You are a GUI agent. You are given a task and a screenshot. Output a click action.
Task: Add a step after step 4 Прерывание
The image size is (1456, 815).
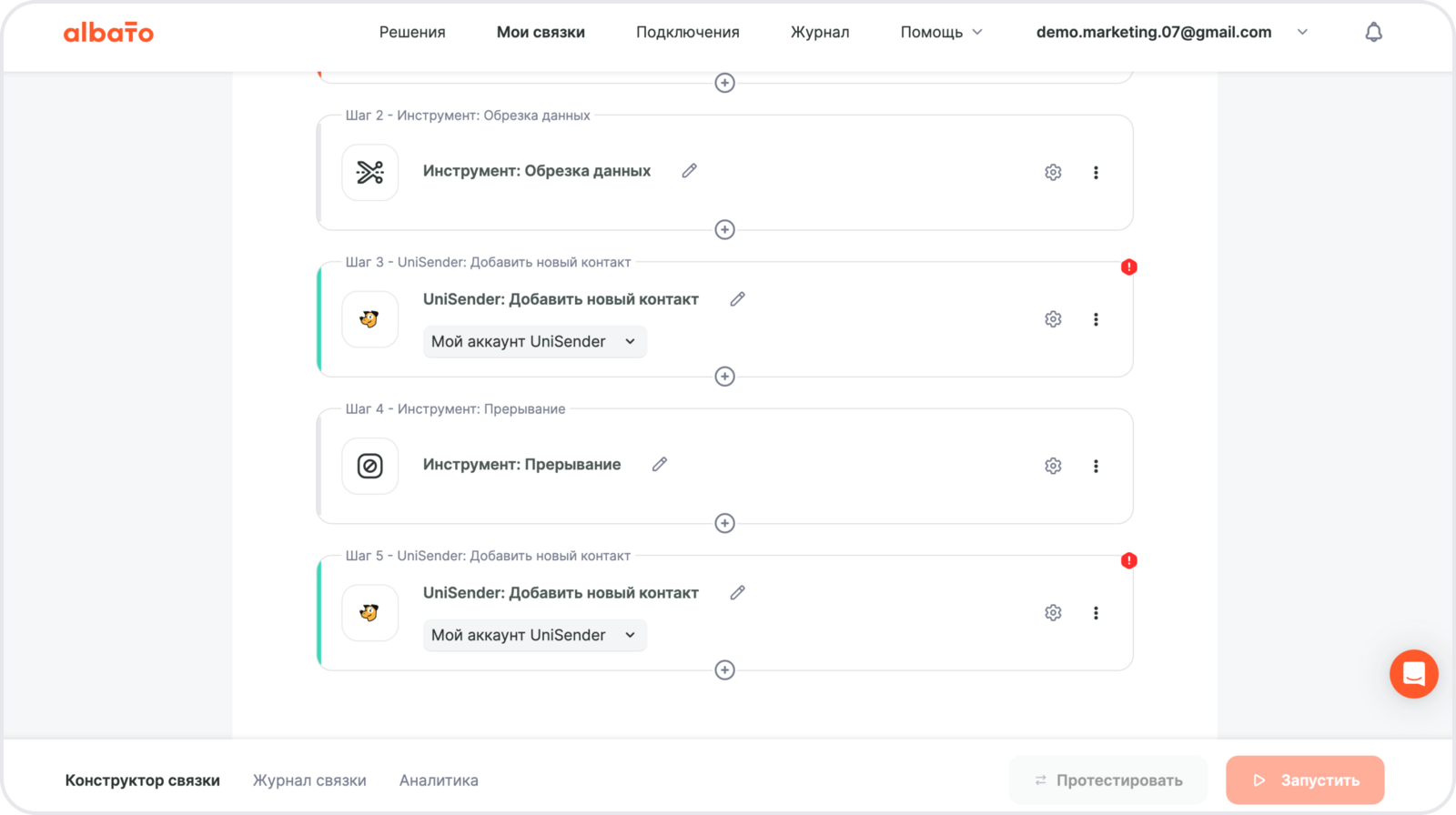point(724,523)
